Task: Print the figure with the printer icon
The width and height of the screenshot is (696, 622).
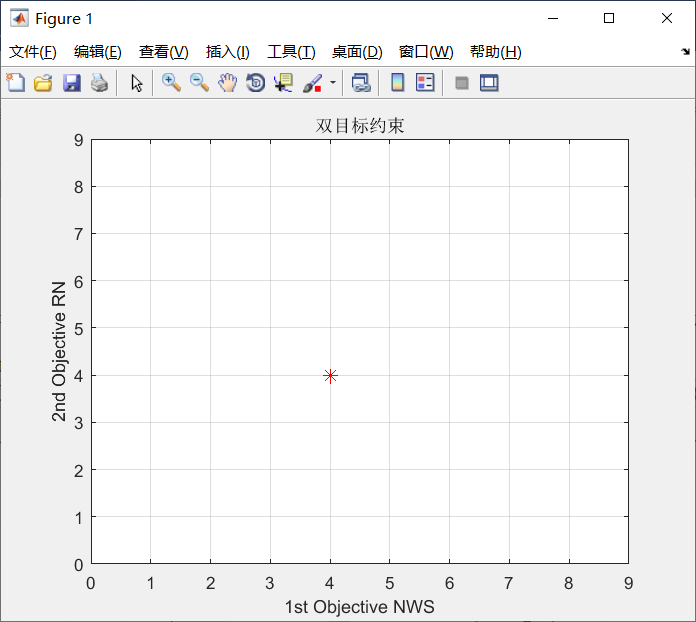Action: [99, 83]
